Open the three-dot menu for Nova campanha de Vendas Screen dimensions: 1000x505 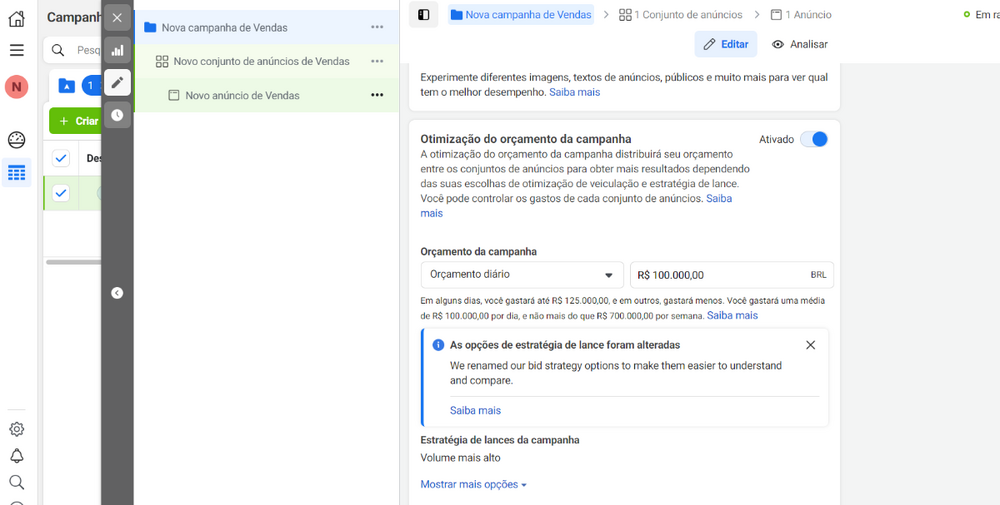tap(377, 27)
